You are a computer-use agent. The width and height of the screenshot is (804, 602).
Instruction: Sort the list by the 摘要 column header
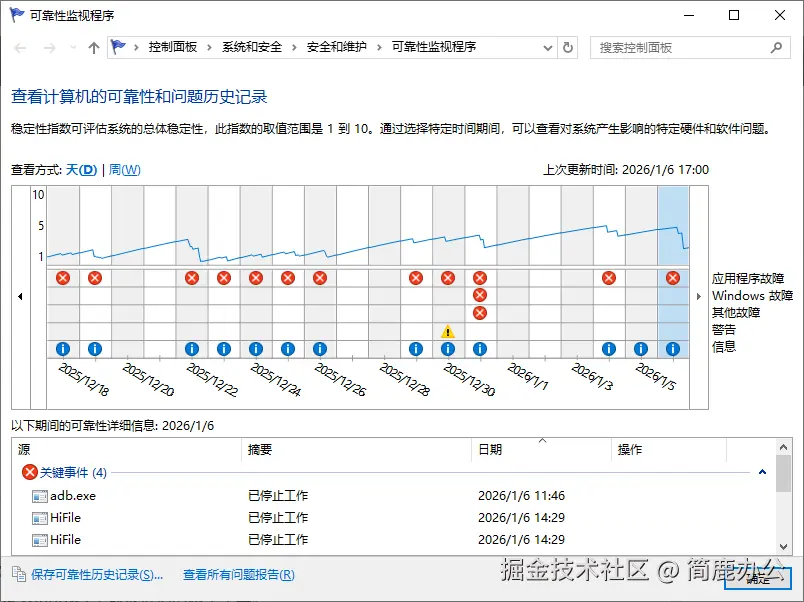pyautogui.click(x=356, y=450)
